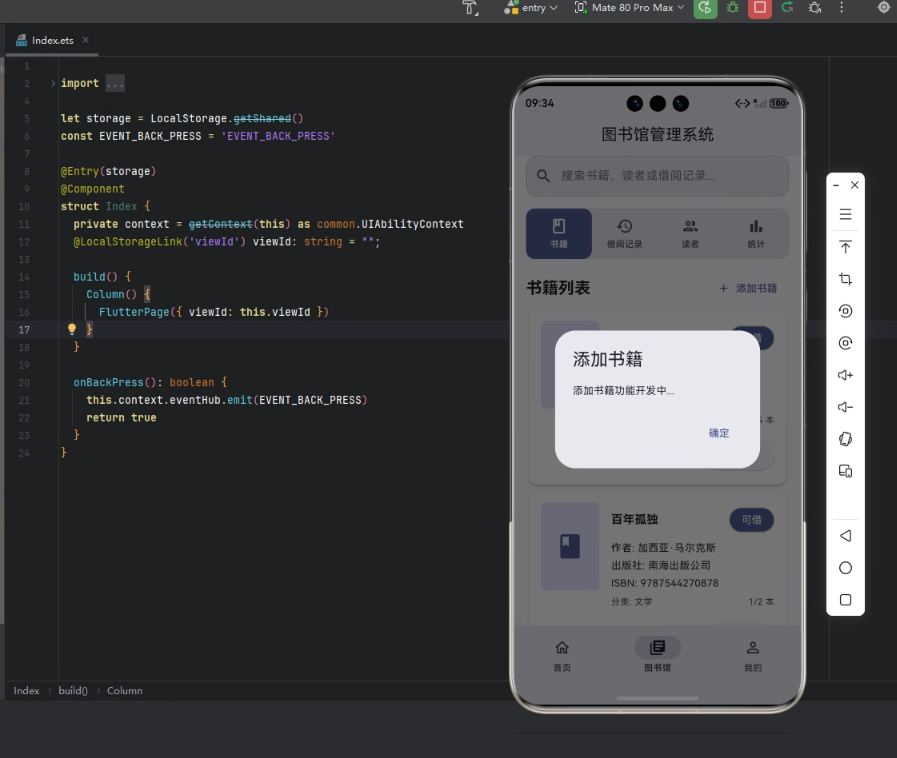Image resolution: width=897 pixels, height=758 pixels.
Task: Switch to the 借阅记录 tab
Action: click(x=625, y=233)
